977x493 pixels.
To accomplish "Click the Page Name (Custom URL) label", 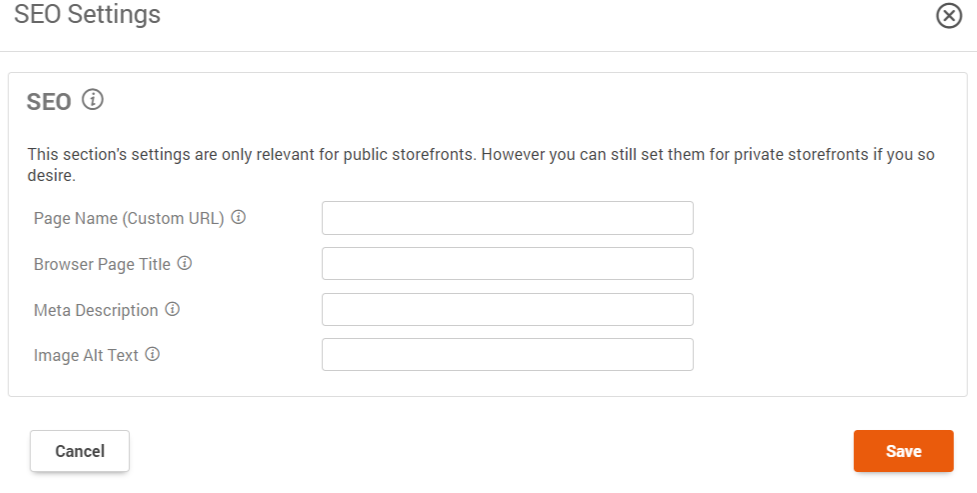I will 129,218.
